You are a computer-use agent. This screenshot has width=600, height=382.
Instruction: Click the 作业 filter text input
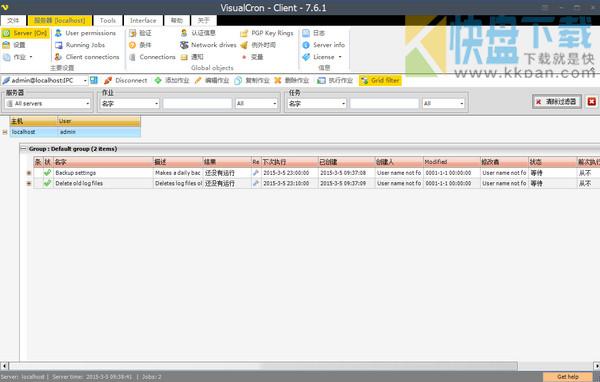197,103
